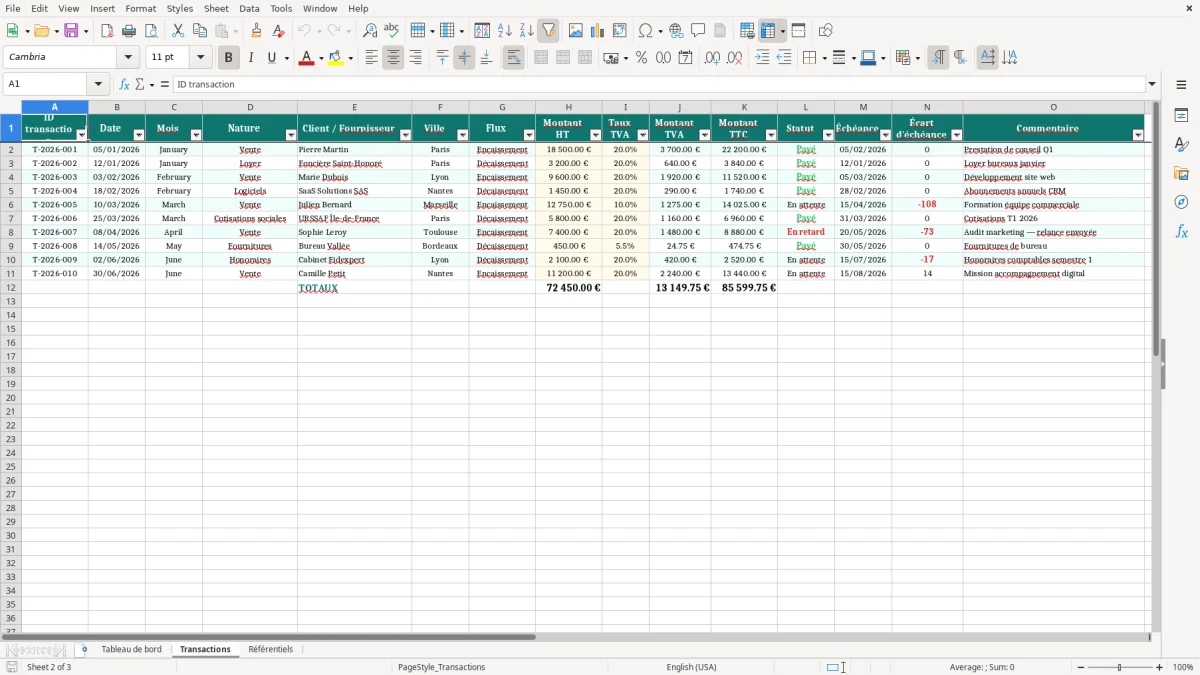Select Clone Formatting paintbrush
This screenshot has width=1200, height=675.
tap(256, 31)
